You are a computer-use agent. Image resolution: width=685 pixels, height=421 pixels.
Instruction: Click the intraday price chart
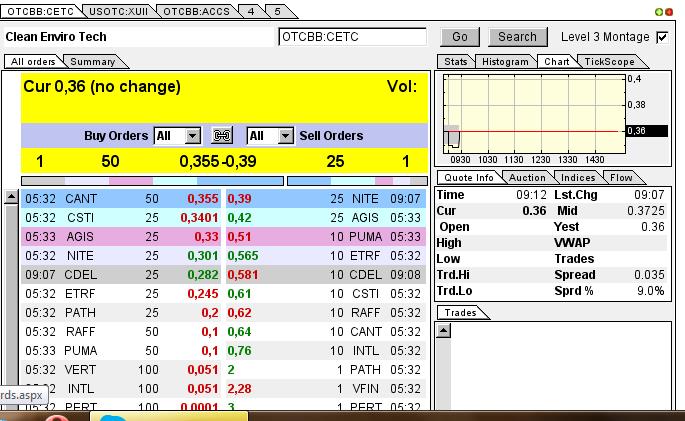point(534,114)
